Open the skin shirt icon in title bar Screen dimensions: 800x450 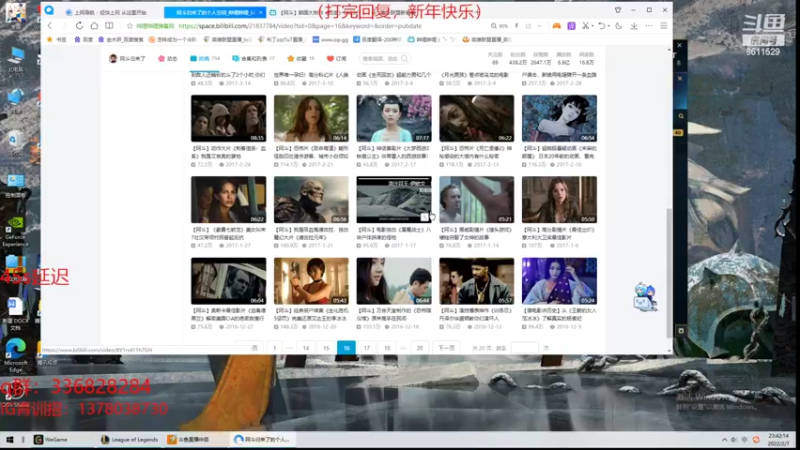(x=618, y=10)
